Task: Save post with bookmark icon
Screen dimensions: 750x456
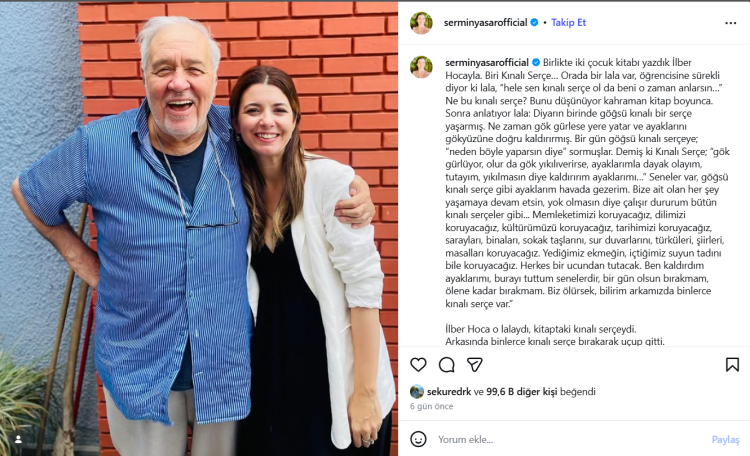Action: point(732,365)
